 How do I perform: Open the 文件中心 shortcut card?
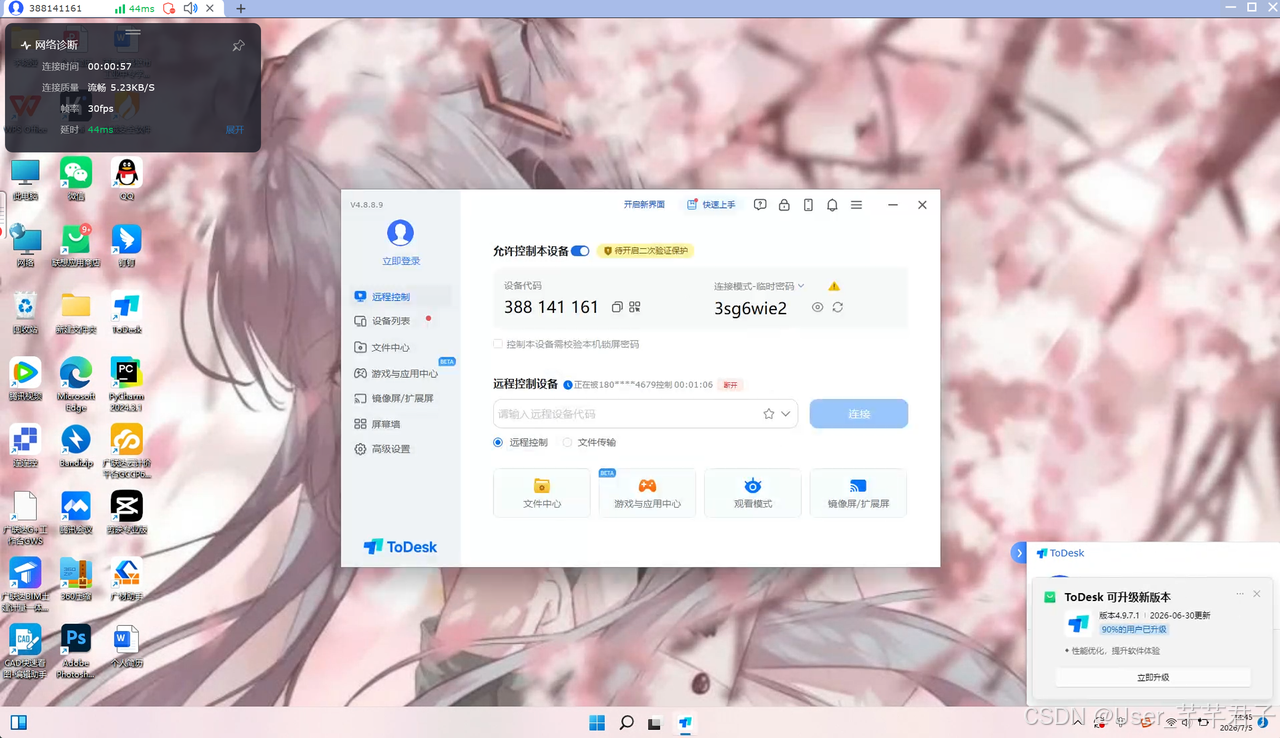click(542, 493)
